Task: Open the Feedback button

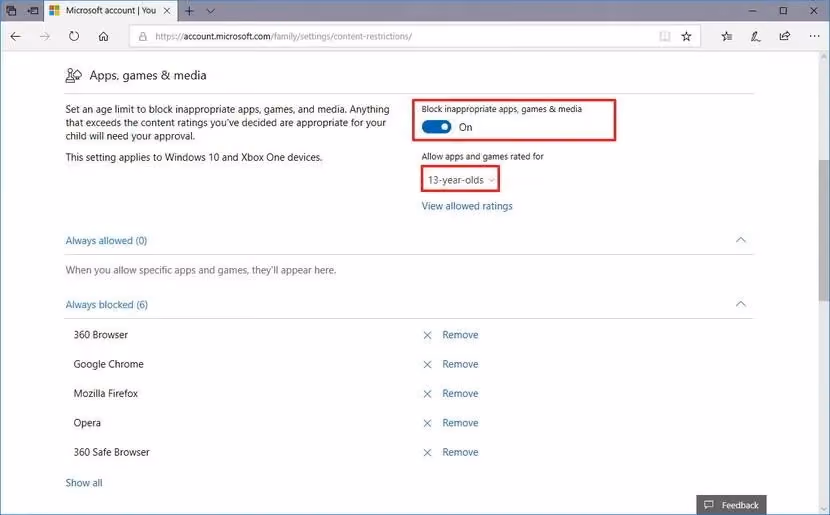Action: click(731, 505)
